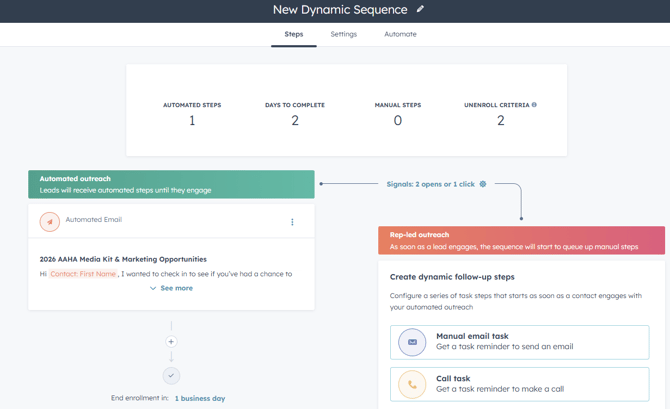Click the pencil icon to rename sequence
Image resolution: width=670 pixels, height=409 pixels.
[x=420, y=10]
